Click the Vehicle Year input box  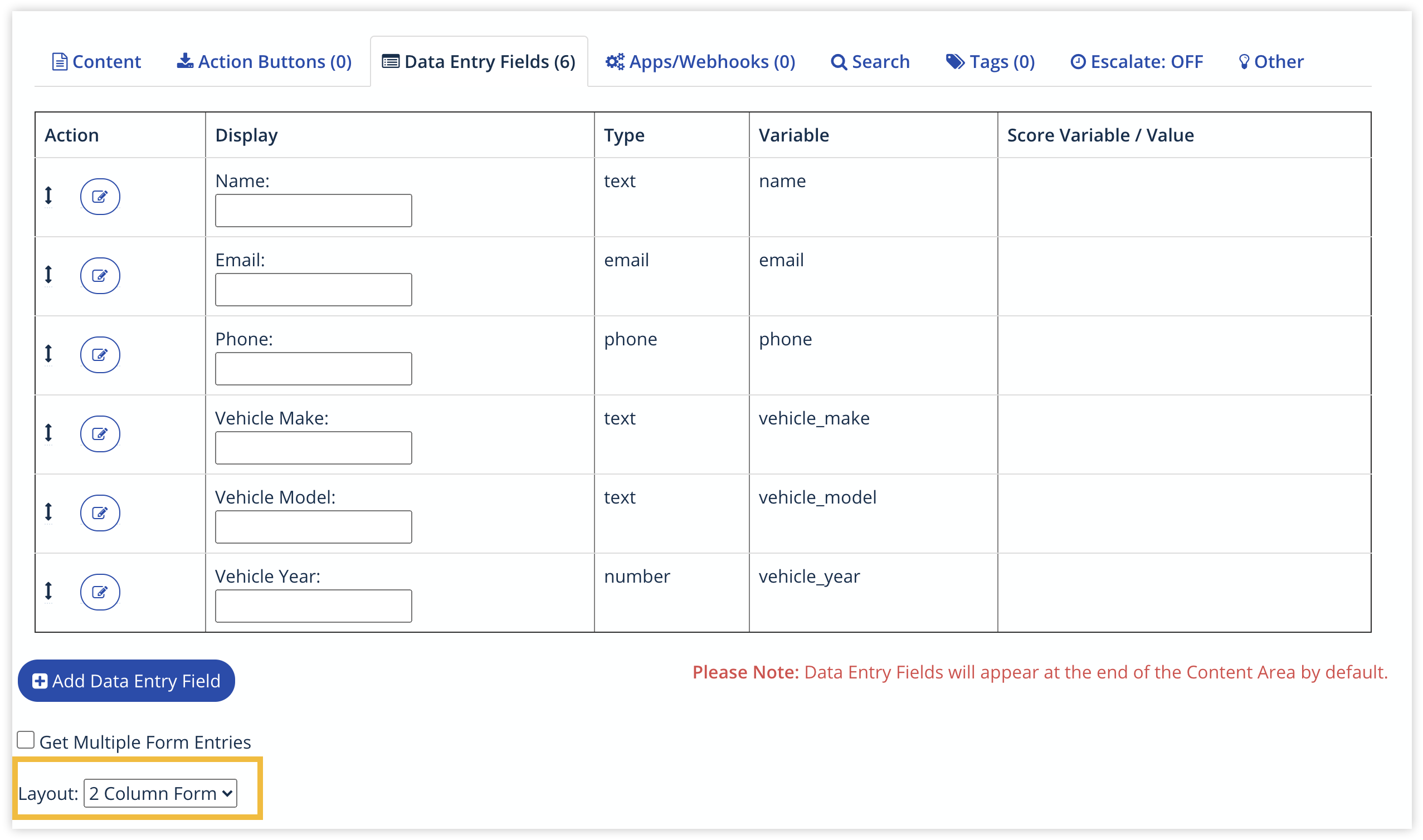coord(313,605)
